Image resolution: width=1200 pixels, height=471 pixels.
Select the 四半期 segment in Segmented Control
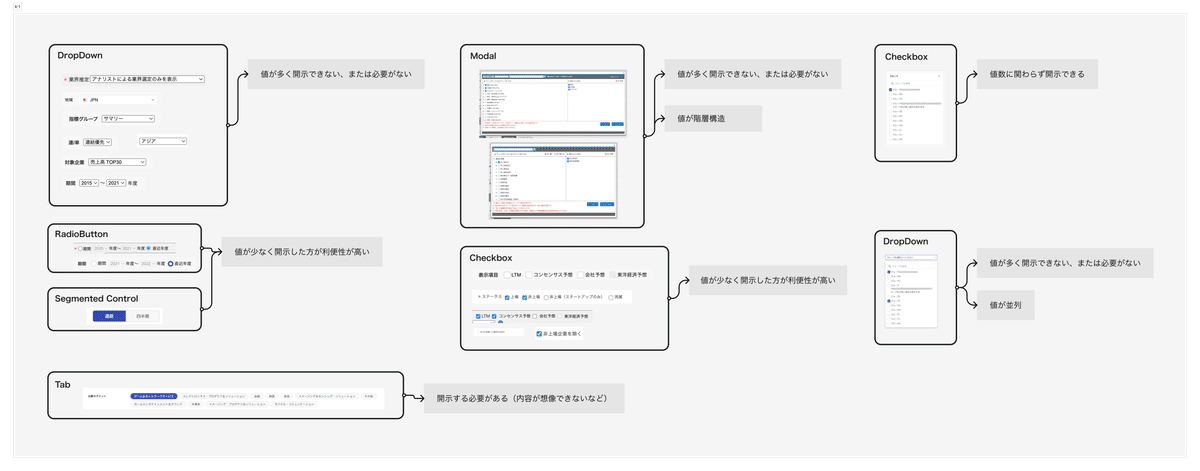point(144,316)
